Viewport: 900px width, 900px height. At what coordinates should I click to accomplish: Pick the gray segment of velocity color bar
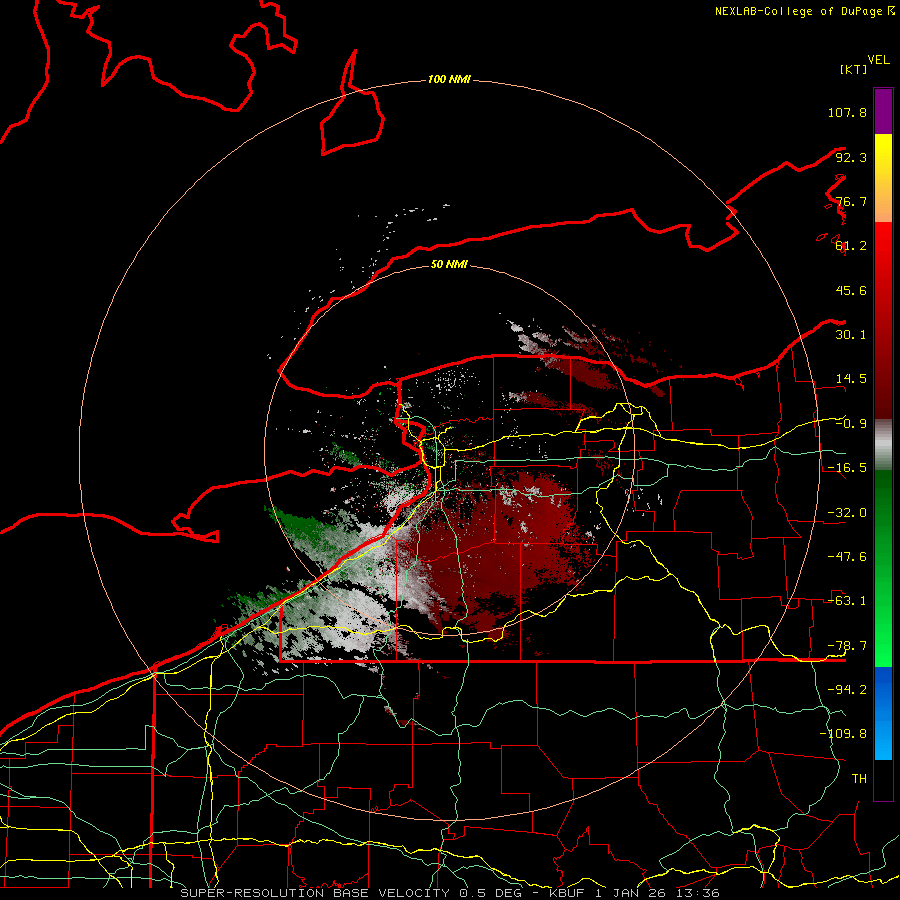883,445
